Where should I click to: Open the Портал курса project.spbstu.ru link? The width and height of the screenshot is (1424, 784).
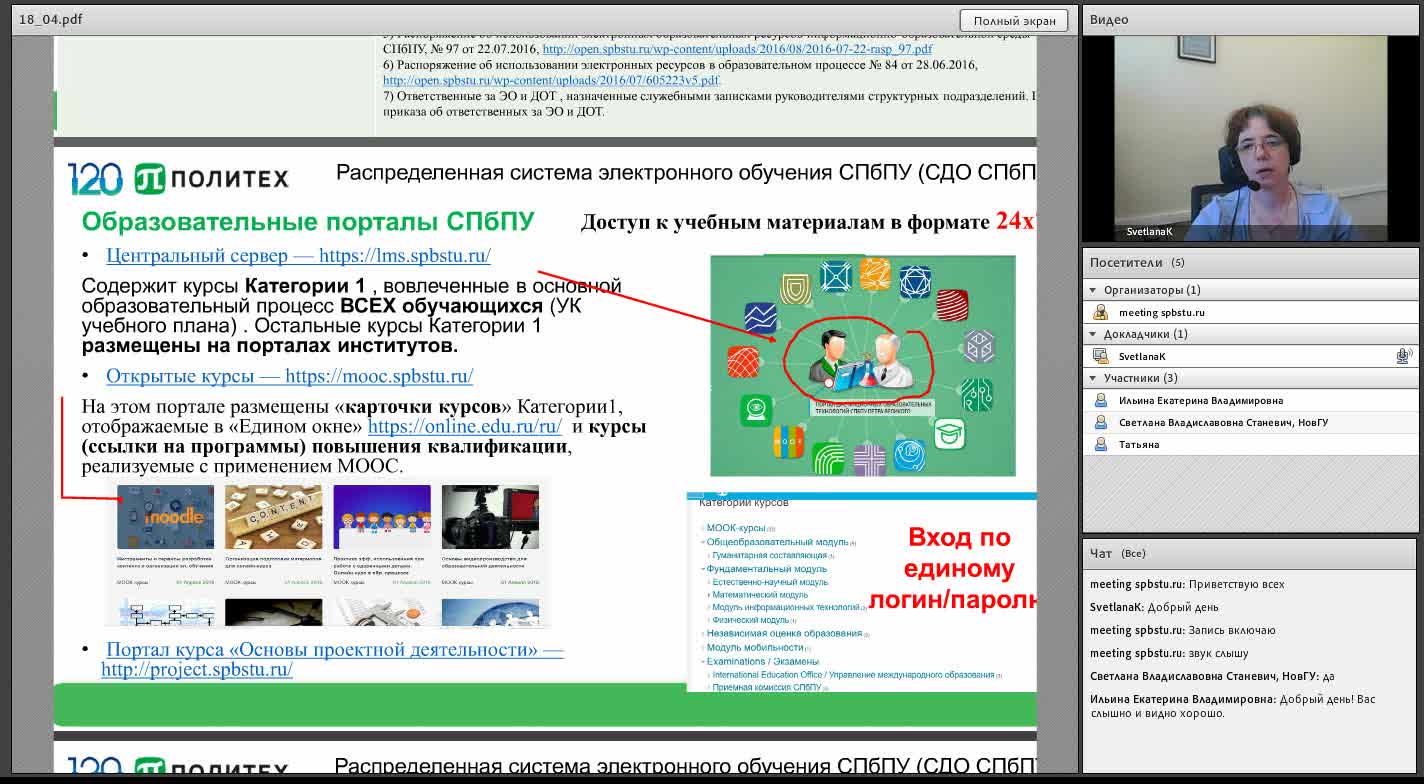click(333, 659)
